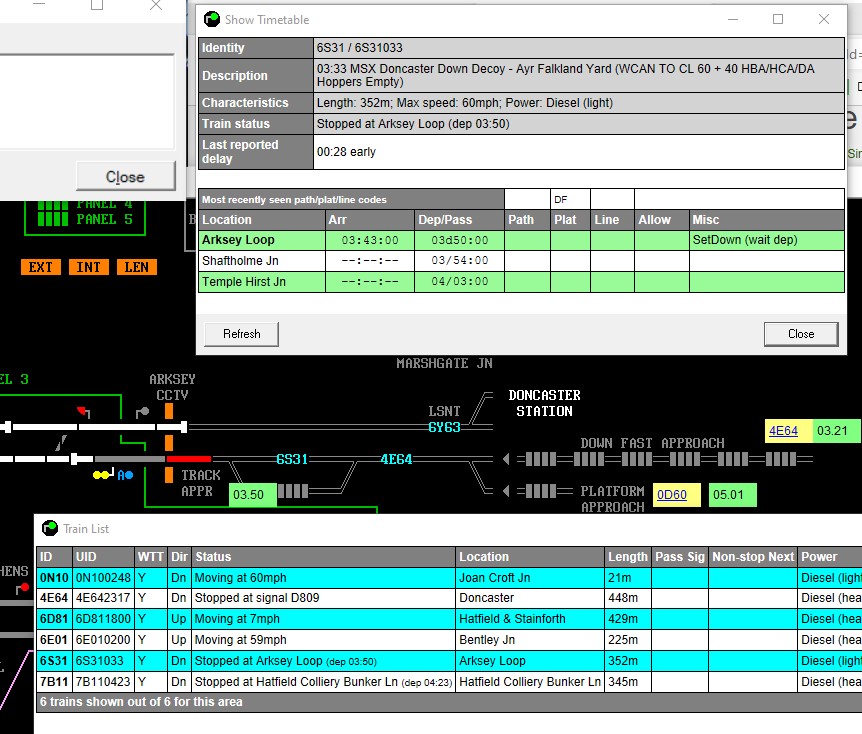Select the grey signal beside ARKSEY CCTV
The width and height of the screenshot is (862, 734).
click(x=143, y=412)
